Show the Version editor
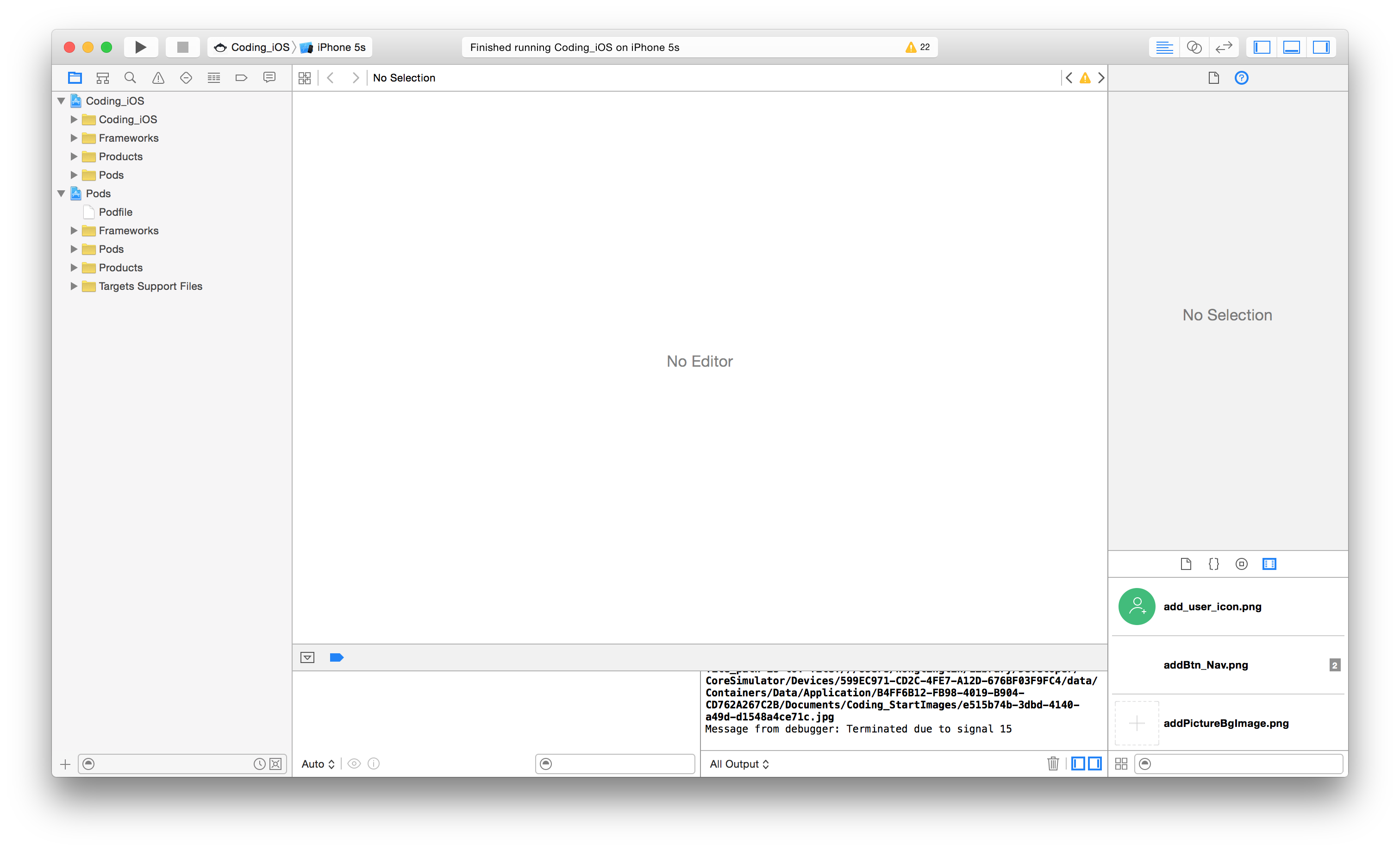The width and height of the screenshot is (1400, 851). coord(1223,47)
